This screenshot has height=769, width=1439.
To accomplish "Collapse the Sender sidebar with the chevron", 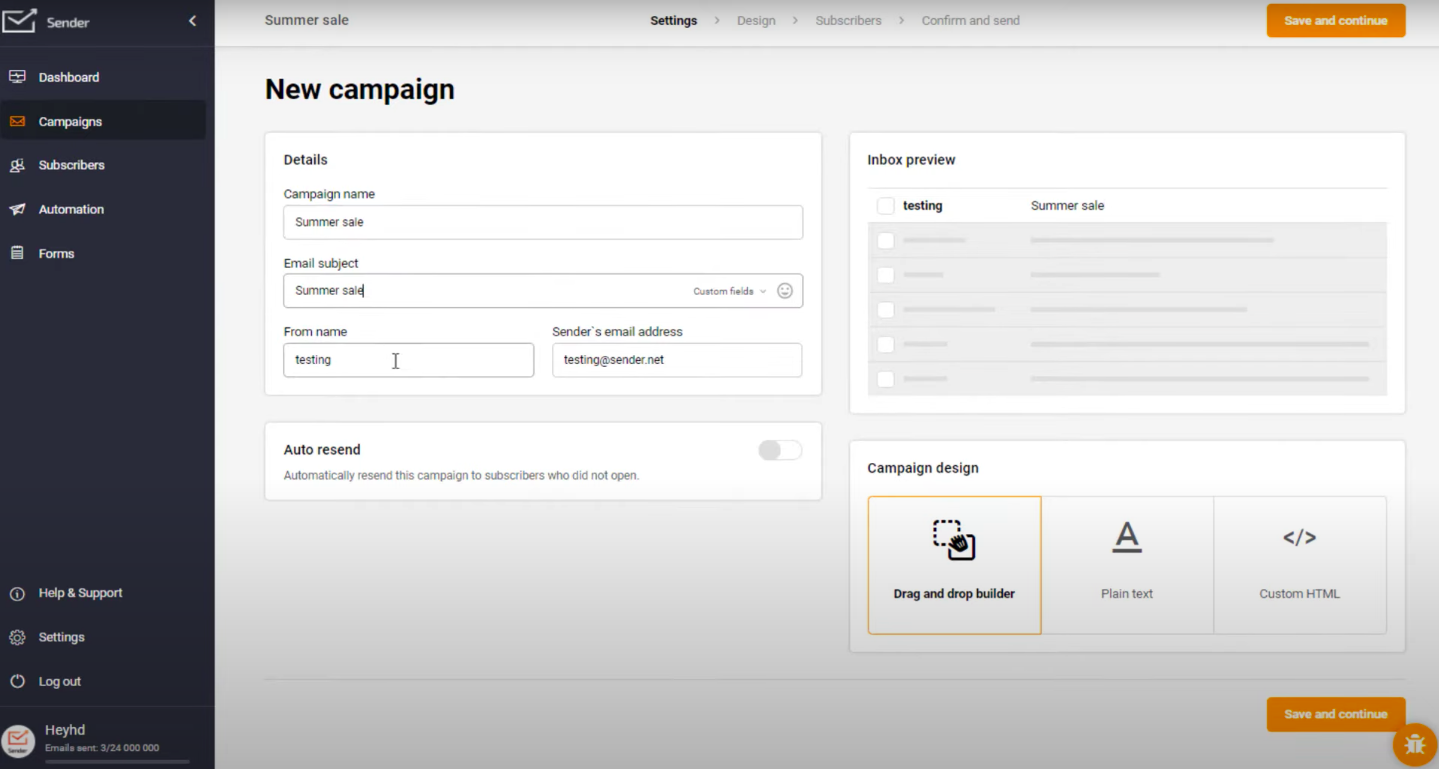I will (192, 19).
